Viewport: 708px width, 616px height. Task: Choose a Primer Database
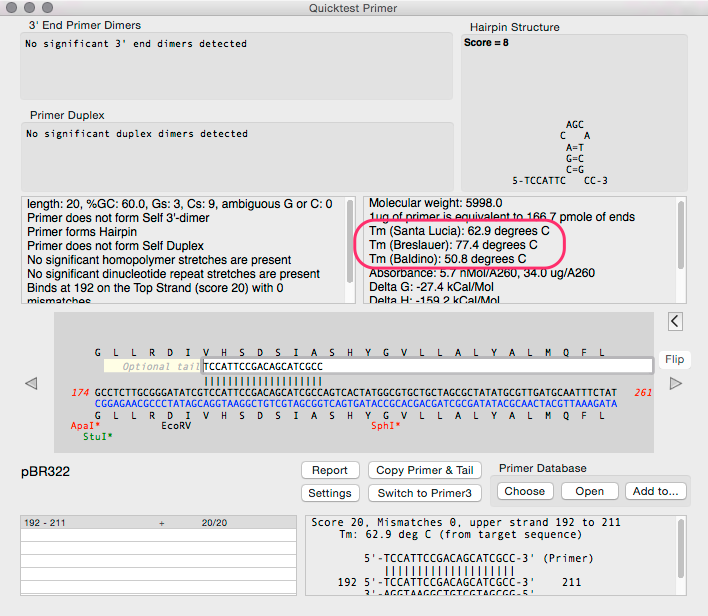click(x=524, y=491)
